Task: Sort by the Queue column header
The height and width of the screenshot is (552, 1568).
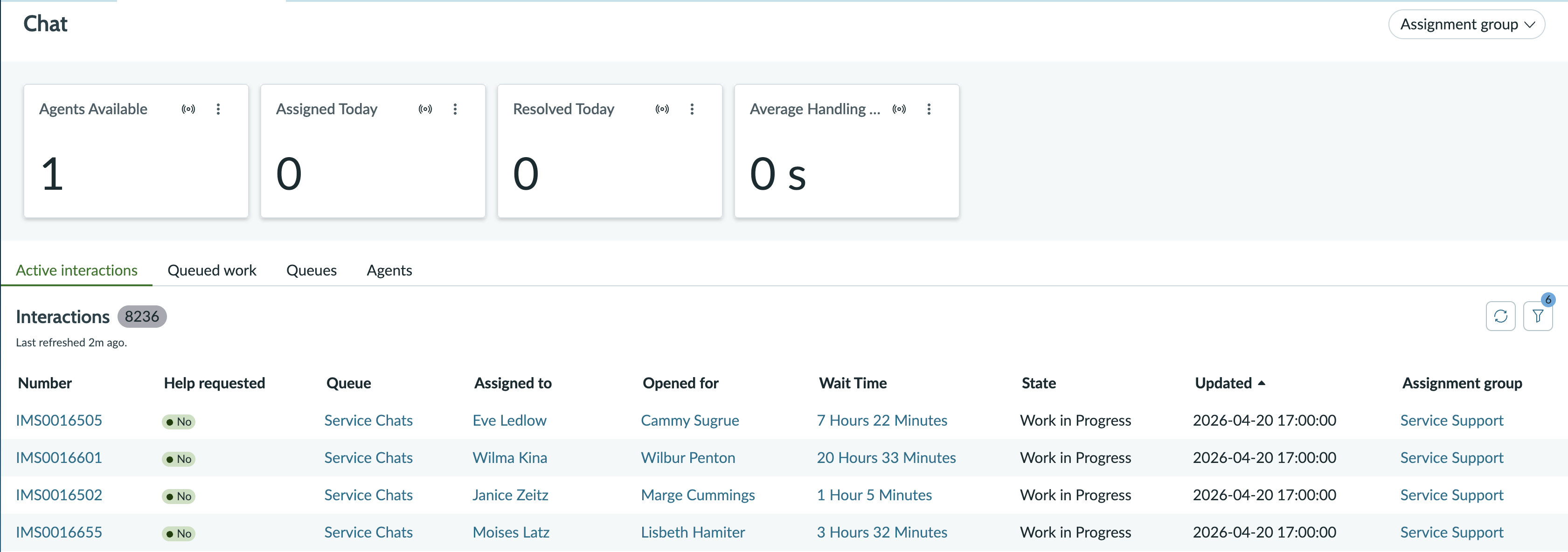Action: 349,383
